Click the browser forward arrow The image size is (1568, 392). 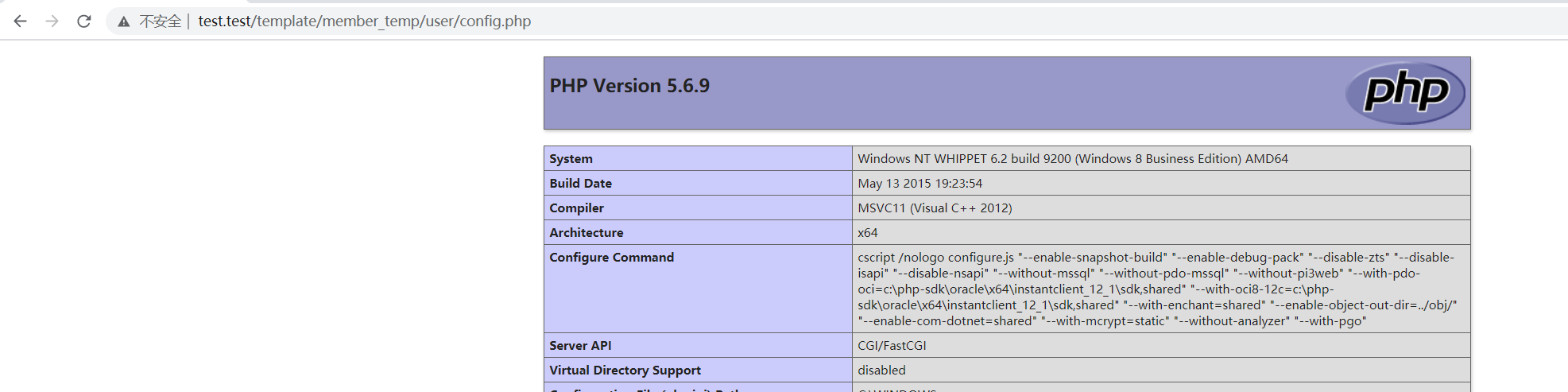[x=52, y=21]
